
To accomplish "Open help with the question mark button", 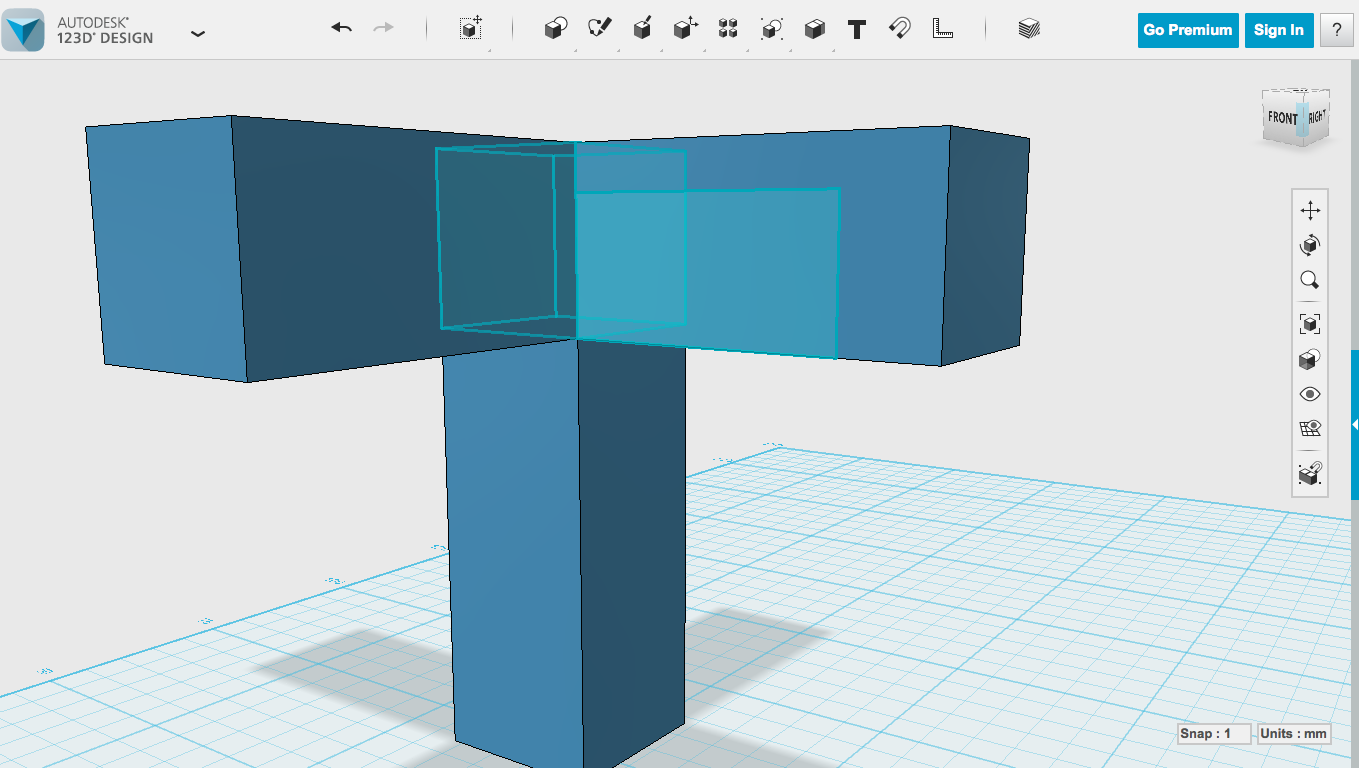I will pos(1337,30).
